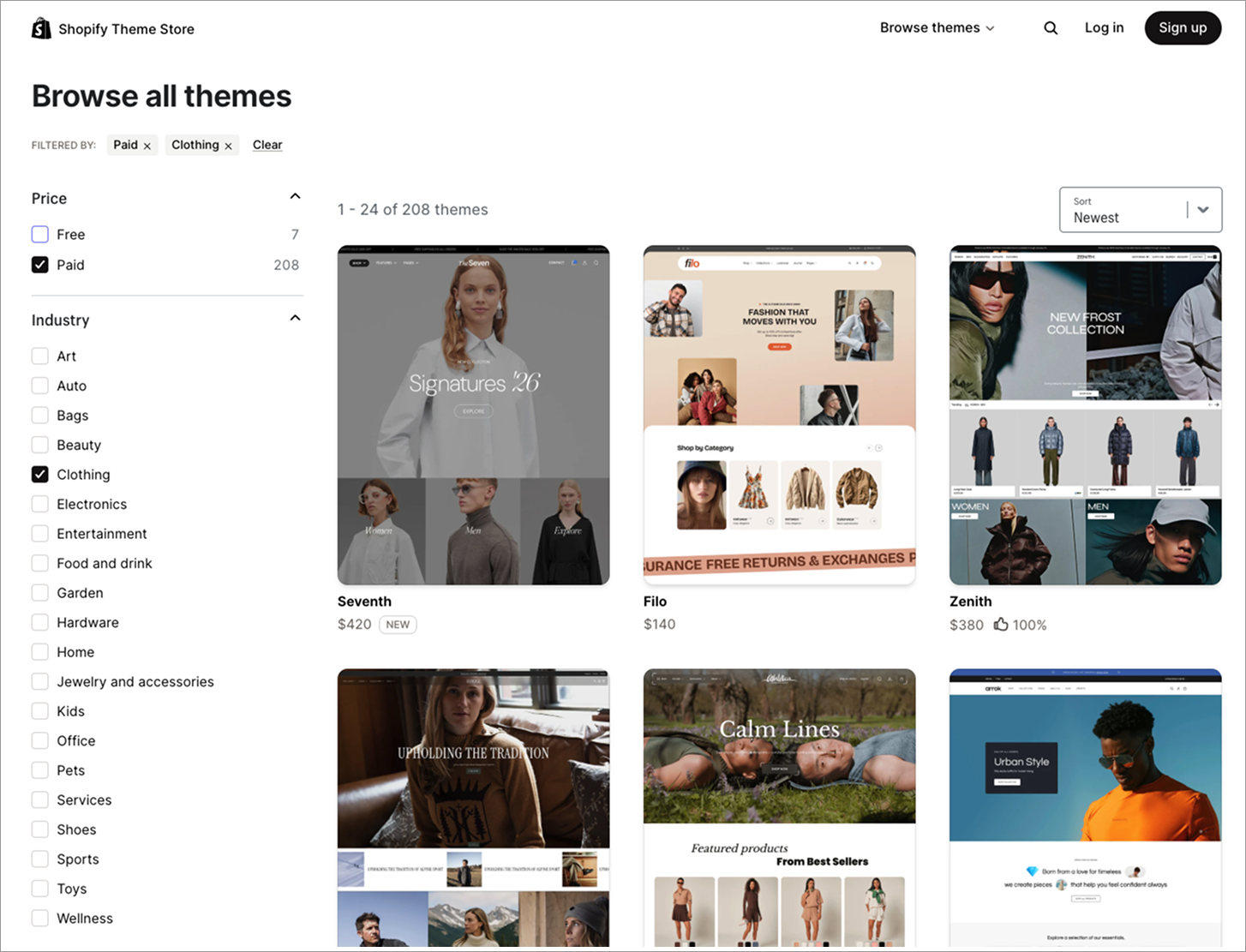Uncheck the Clothing industry checkbox
The height and width of the screenshot is (952, 1246).
pyautogui.click(x=40, y=475)
